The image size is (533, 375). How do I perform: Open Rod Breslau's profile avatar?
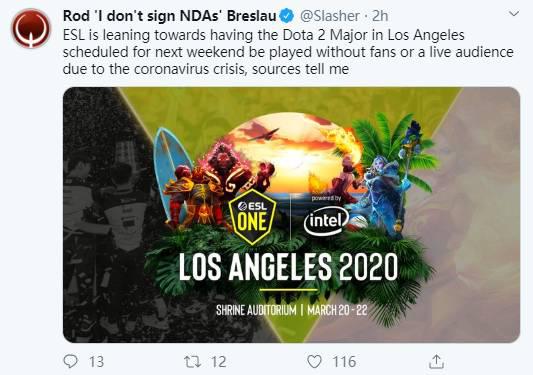31,29
